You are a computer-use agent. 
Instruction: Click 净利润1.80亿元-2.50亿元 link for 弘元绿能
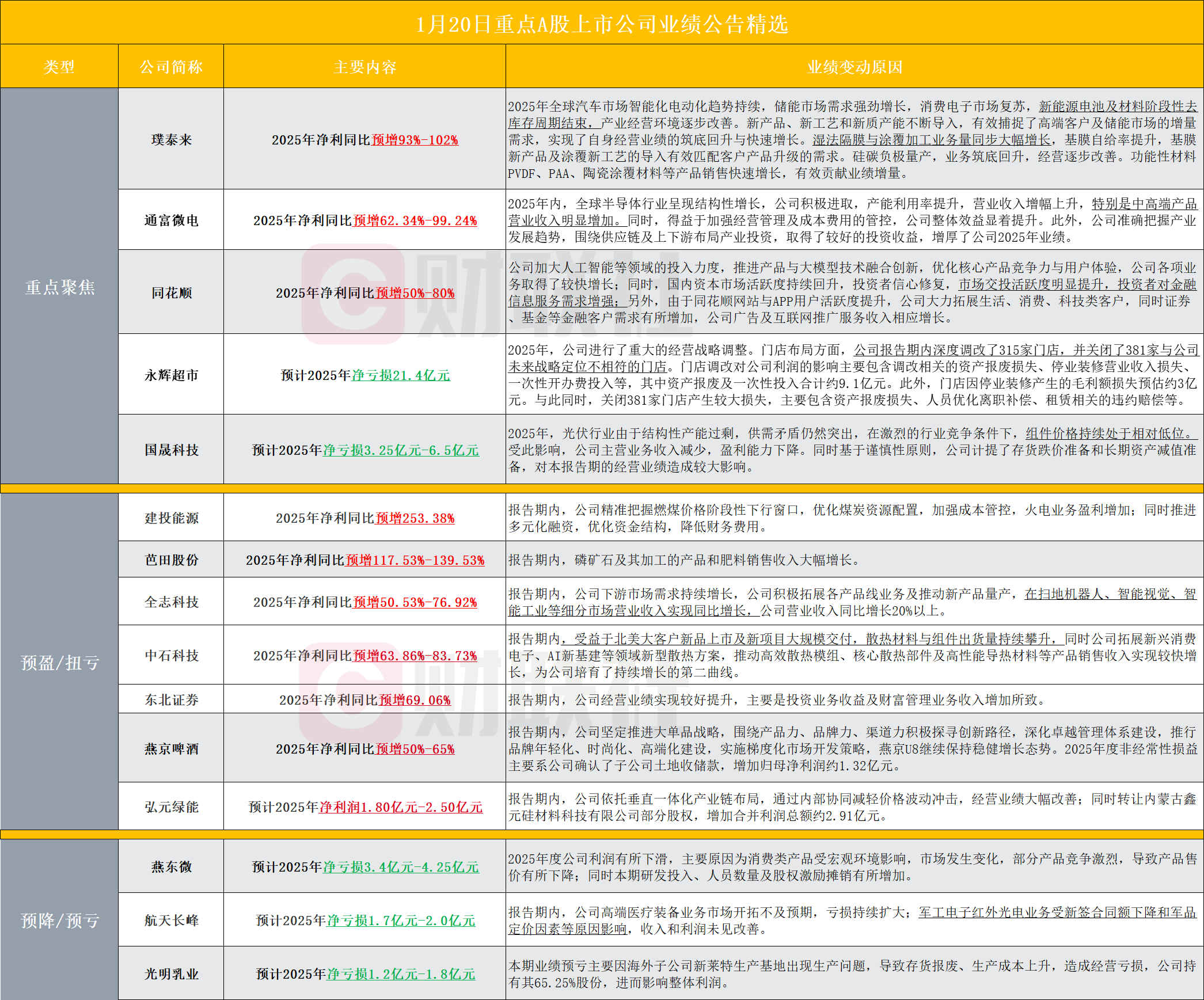(x=401, y=807)
